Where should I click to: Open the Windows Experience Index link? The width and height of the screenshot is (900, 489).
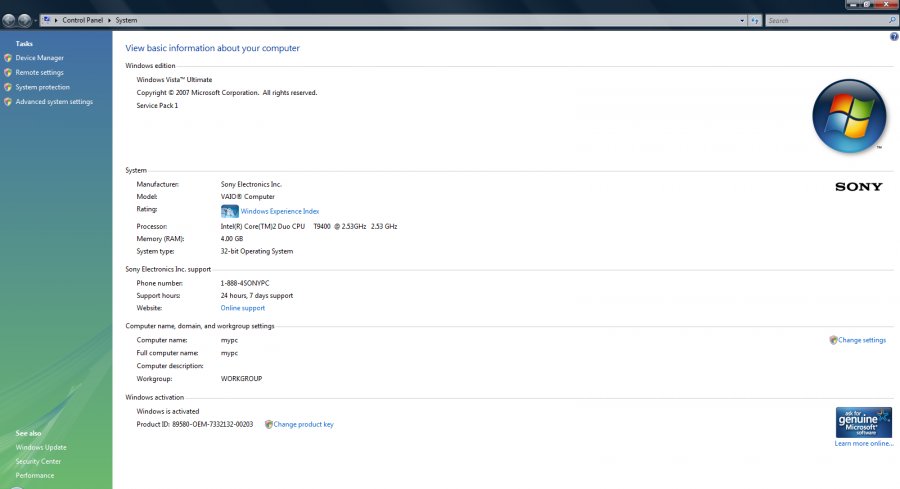point(280,211)
